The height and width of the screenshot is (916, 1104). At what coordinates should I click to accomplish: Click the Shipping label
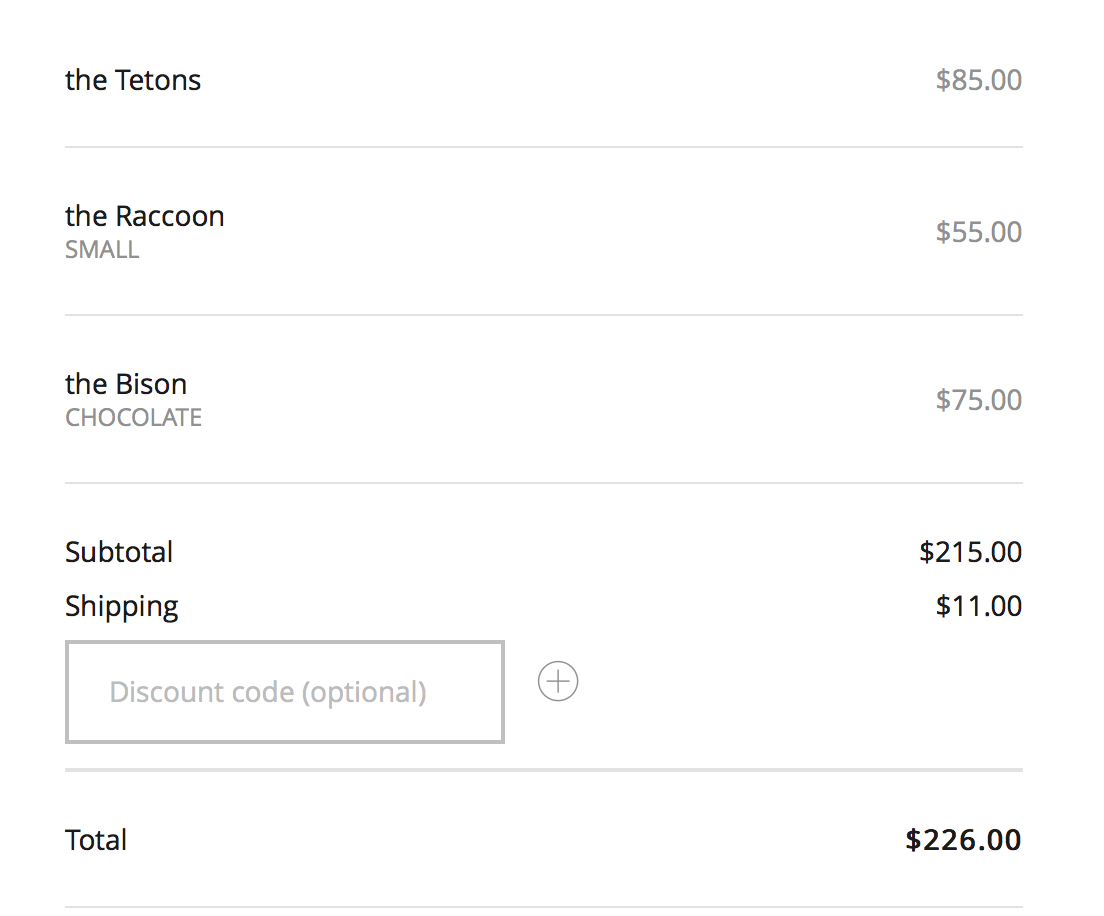click(x=122, y=606)
